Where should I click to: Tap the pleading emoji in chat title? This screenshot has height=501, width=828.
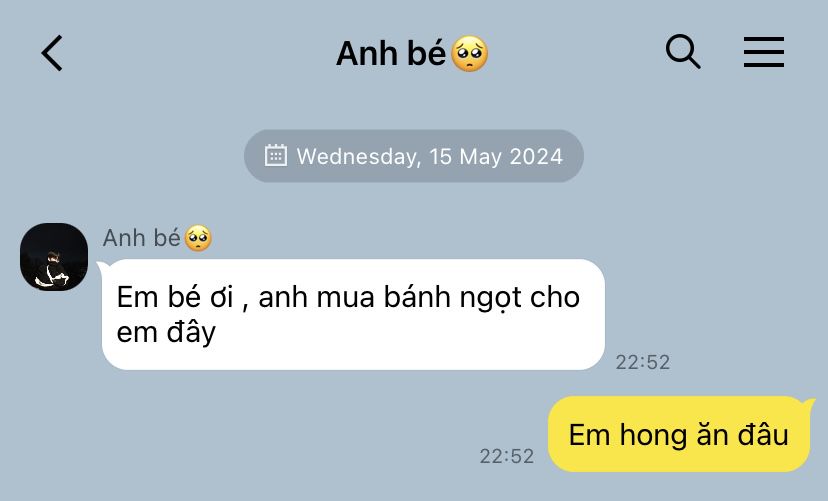(469, 54)
